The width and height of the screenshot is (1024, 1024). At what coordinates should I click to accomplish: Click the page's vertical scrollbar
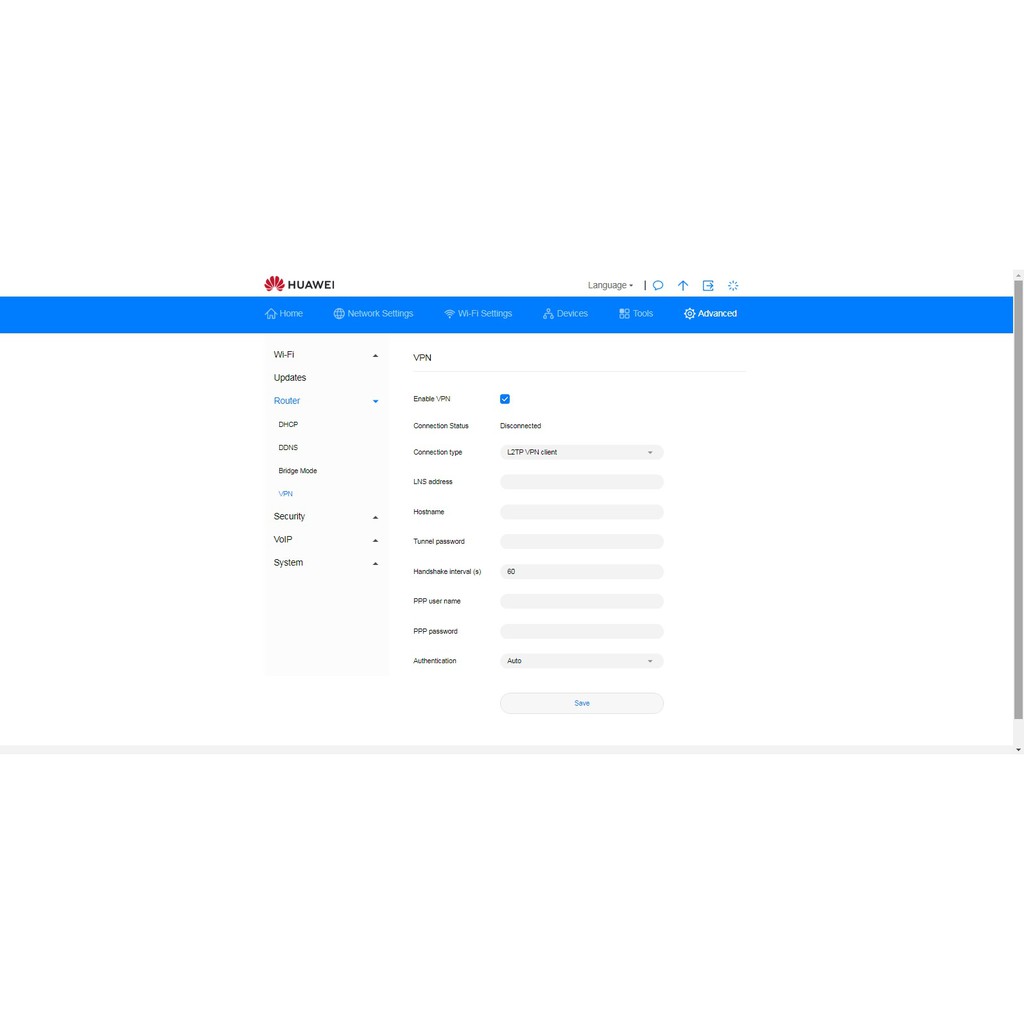1018,500
